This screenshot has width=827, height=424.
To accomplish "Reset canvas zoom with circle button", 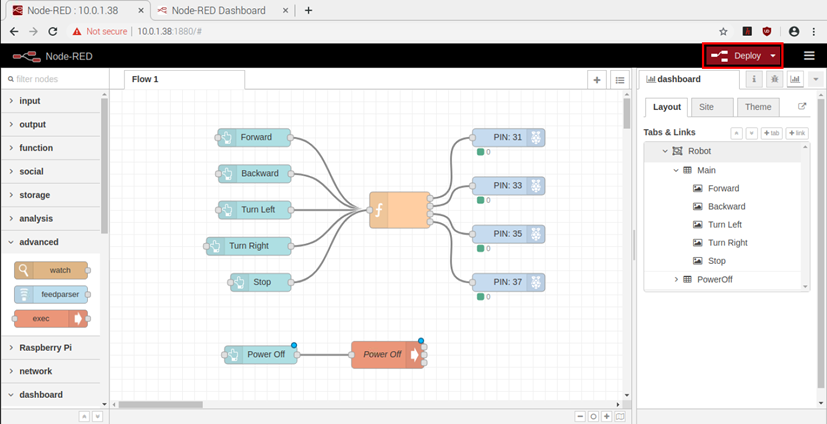I will click(x=593, y=417).
